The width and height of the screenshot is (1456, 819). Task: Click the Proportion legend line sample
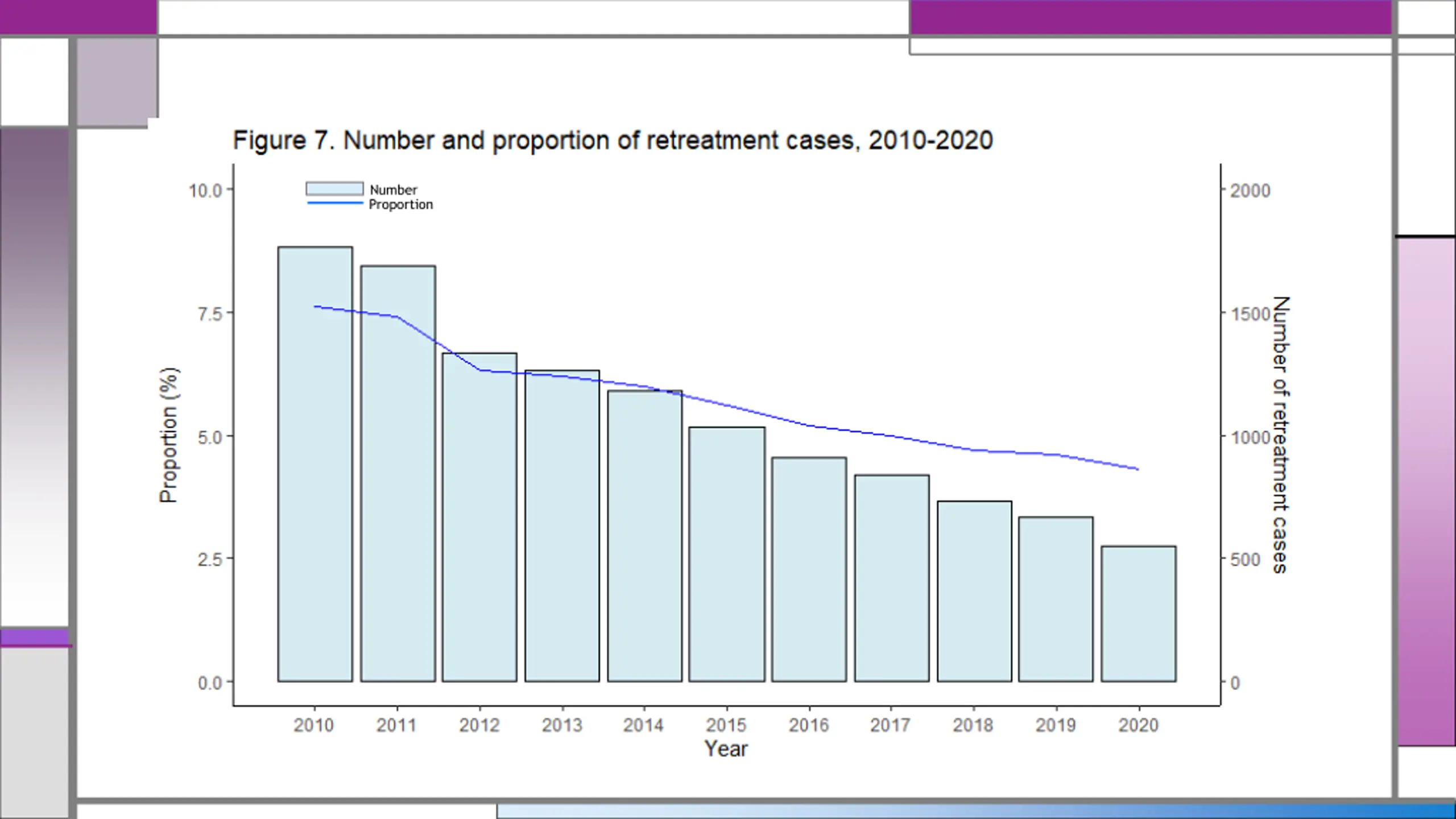point(335,203)
